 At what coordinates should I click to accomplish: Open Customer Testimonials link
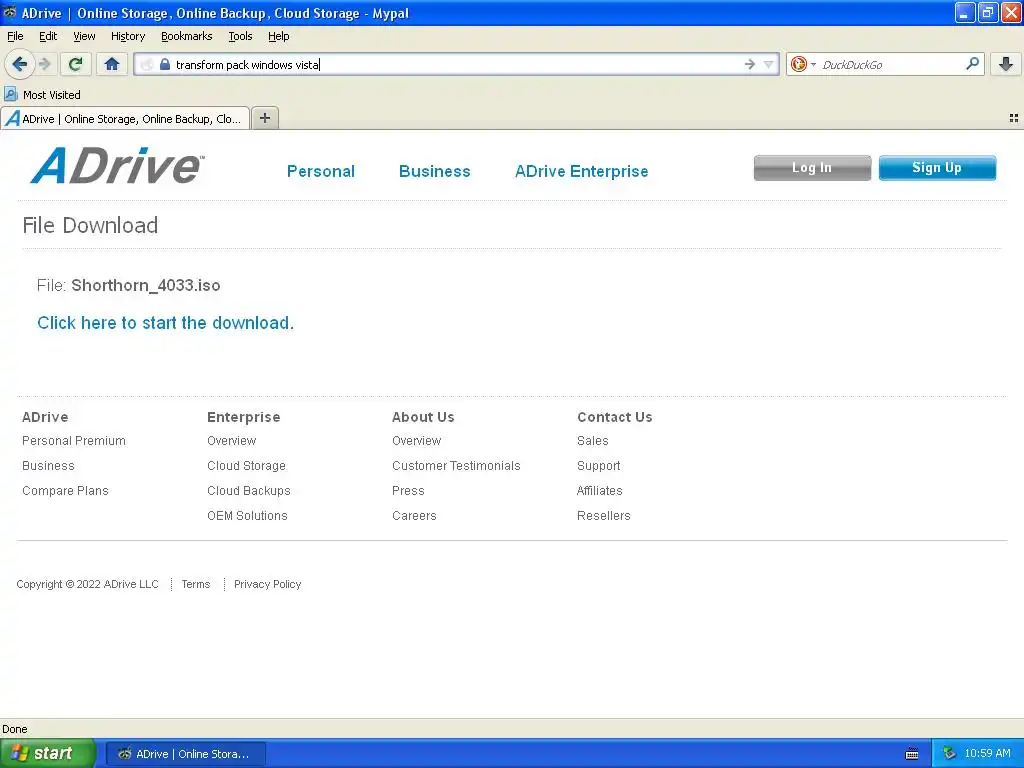pyautogui.click(x=456, y=466)
